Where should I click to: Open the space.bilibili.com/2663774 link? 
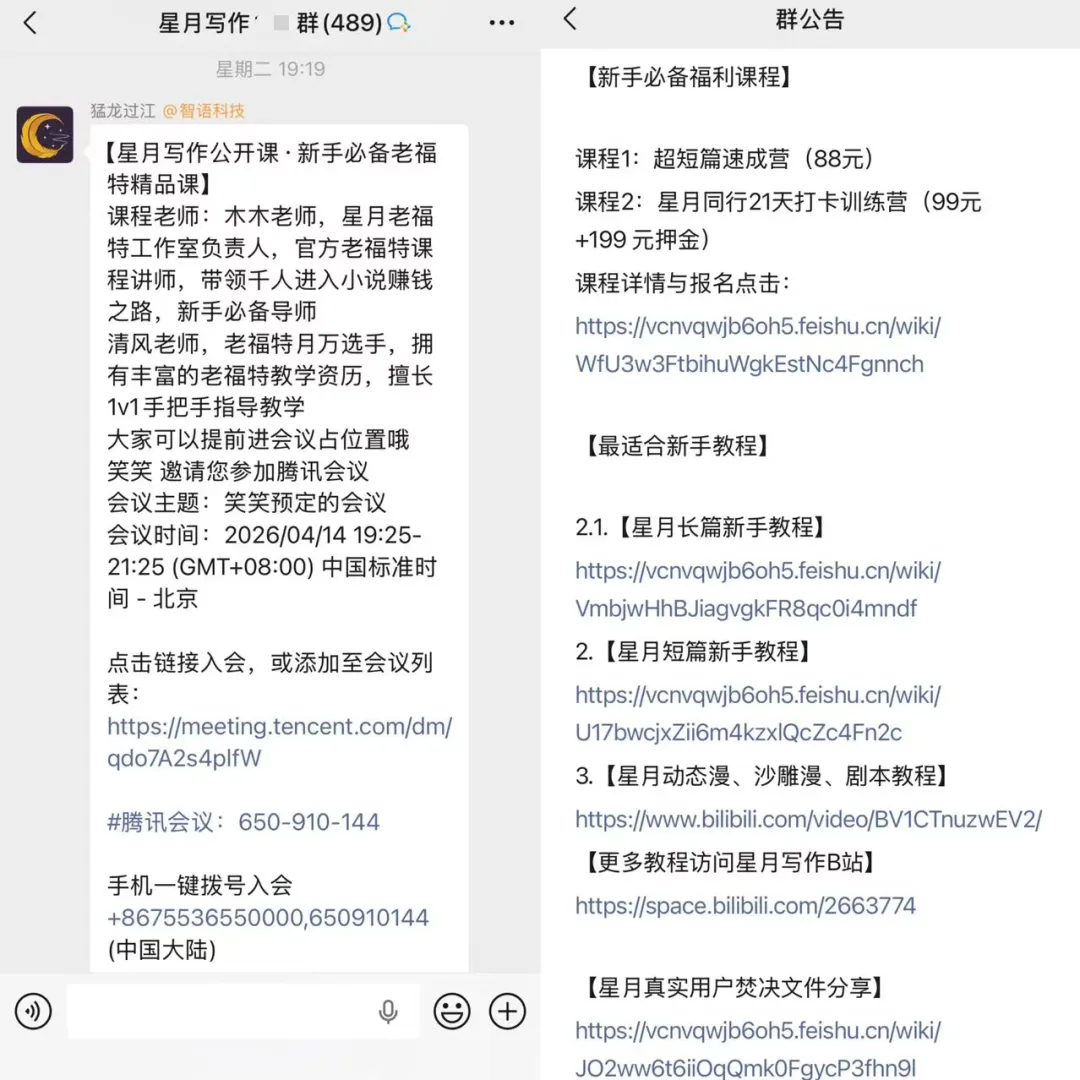(745, 905)
